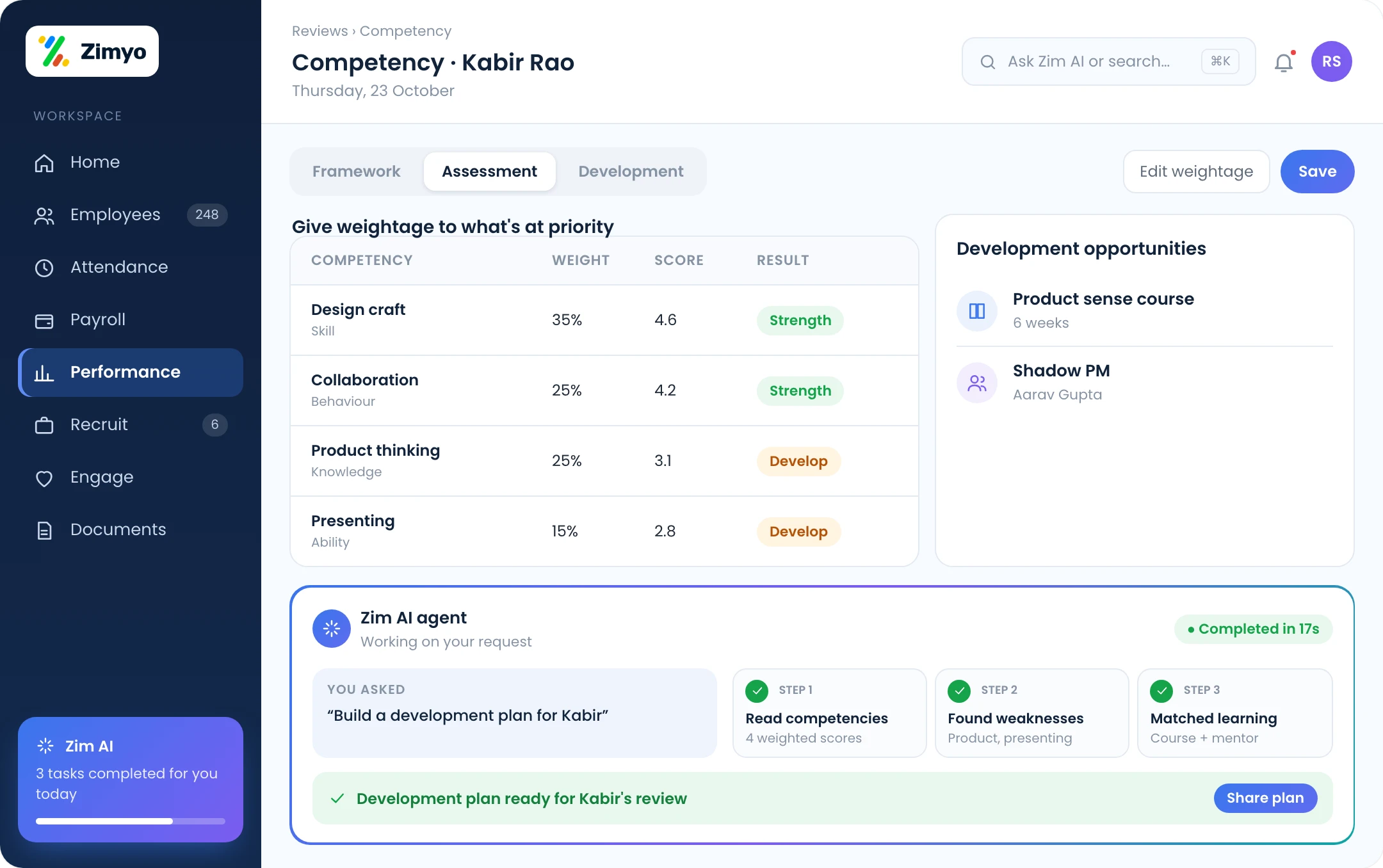Click the Design craft 35% weight
The image size is (1383, 868).
coord(567,320)
